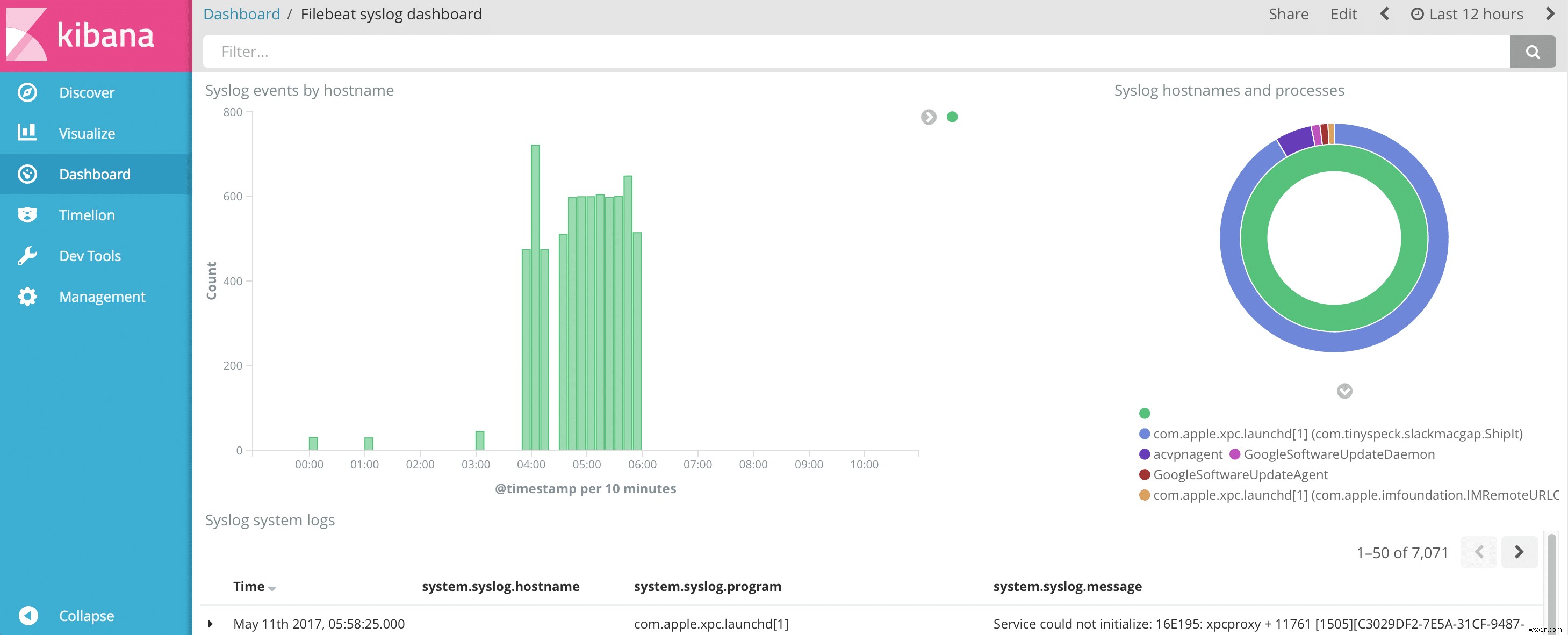Screen dimensions: 1568x635
Task: Focus the Filter input field
Action: click(852, 52)
